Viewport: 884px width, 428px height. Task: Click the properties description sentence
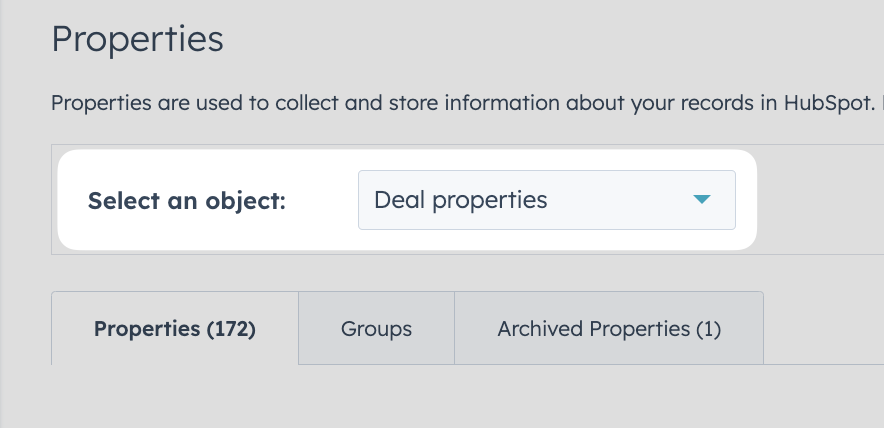(x=467, y=103)
